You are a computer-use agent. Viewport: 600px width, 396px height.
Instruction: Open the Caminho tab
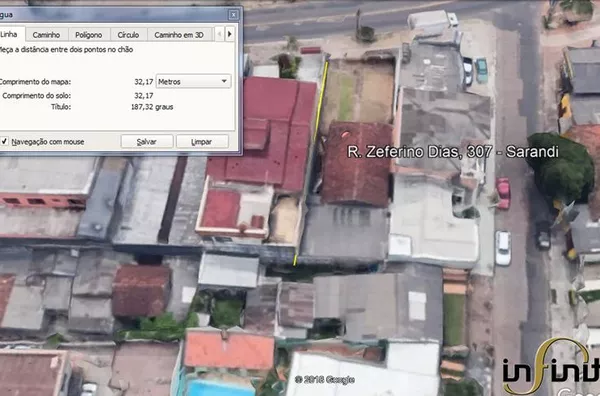click(46, 35)
